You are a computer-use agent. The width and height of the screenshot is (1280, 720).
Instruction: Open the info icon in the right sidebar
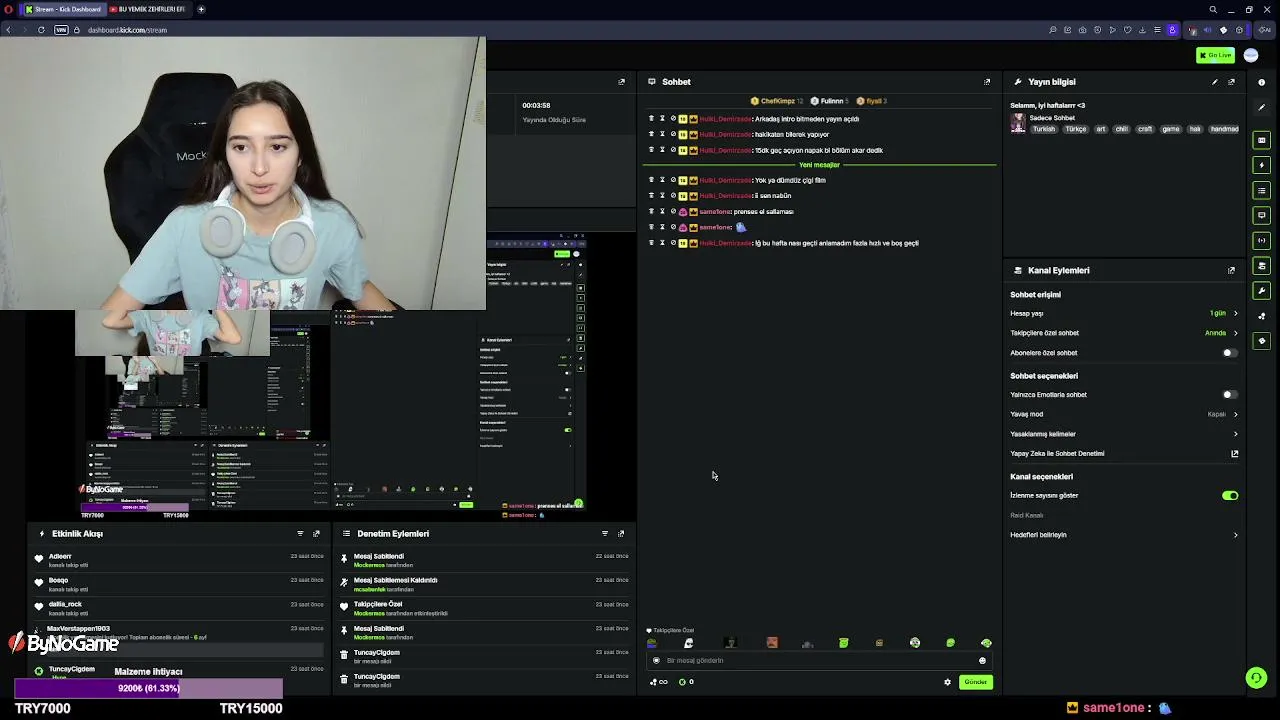(1261, 82)
